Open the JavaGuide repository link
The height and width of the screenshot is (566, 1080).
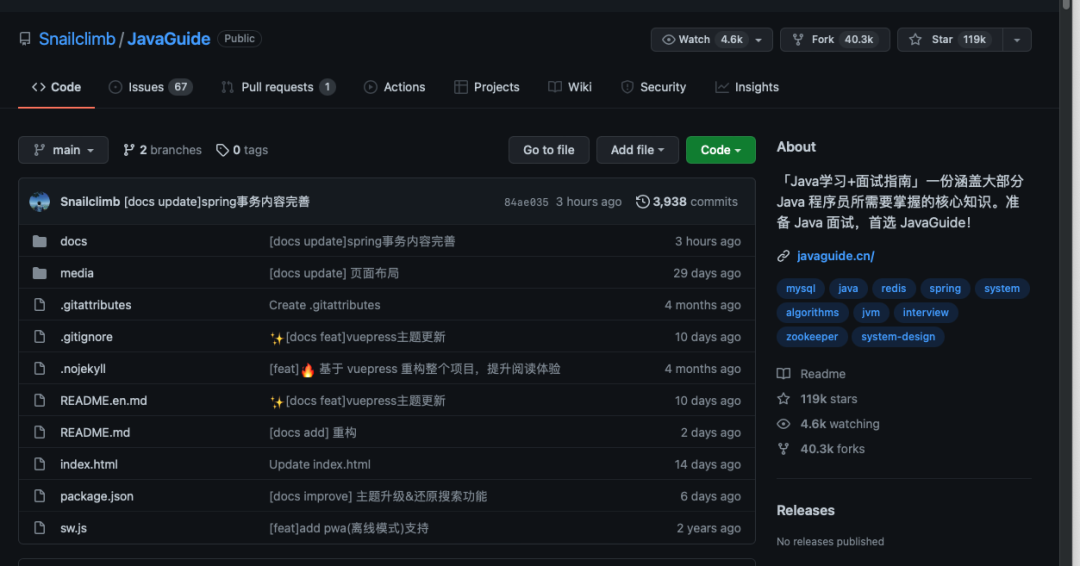(169, 39)
